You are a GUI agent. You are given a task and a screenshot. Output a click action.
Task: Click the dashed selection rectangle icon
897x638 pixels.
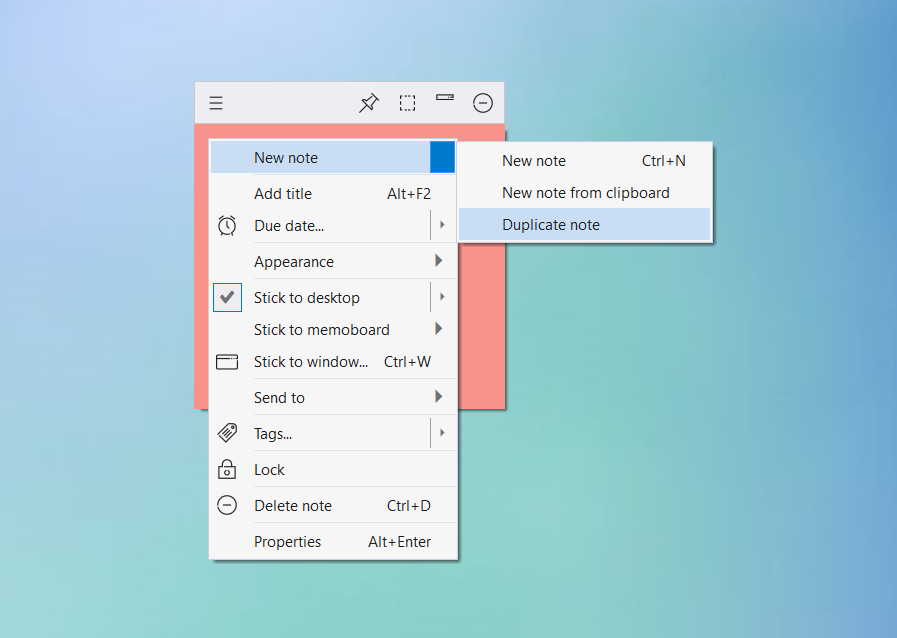click(407, 103)
